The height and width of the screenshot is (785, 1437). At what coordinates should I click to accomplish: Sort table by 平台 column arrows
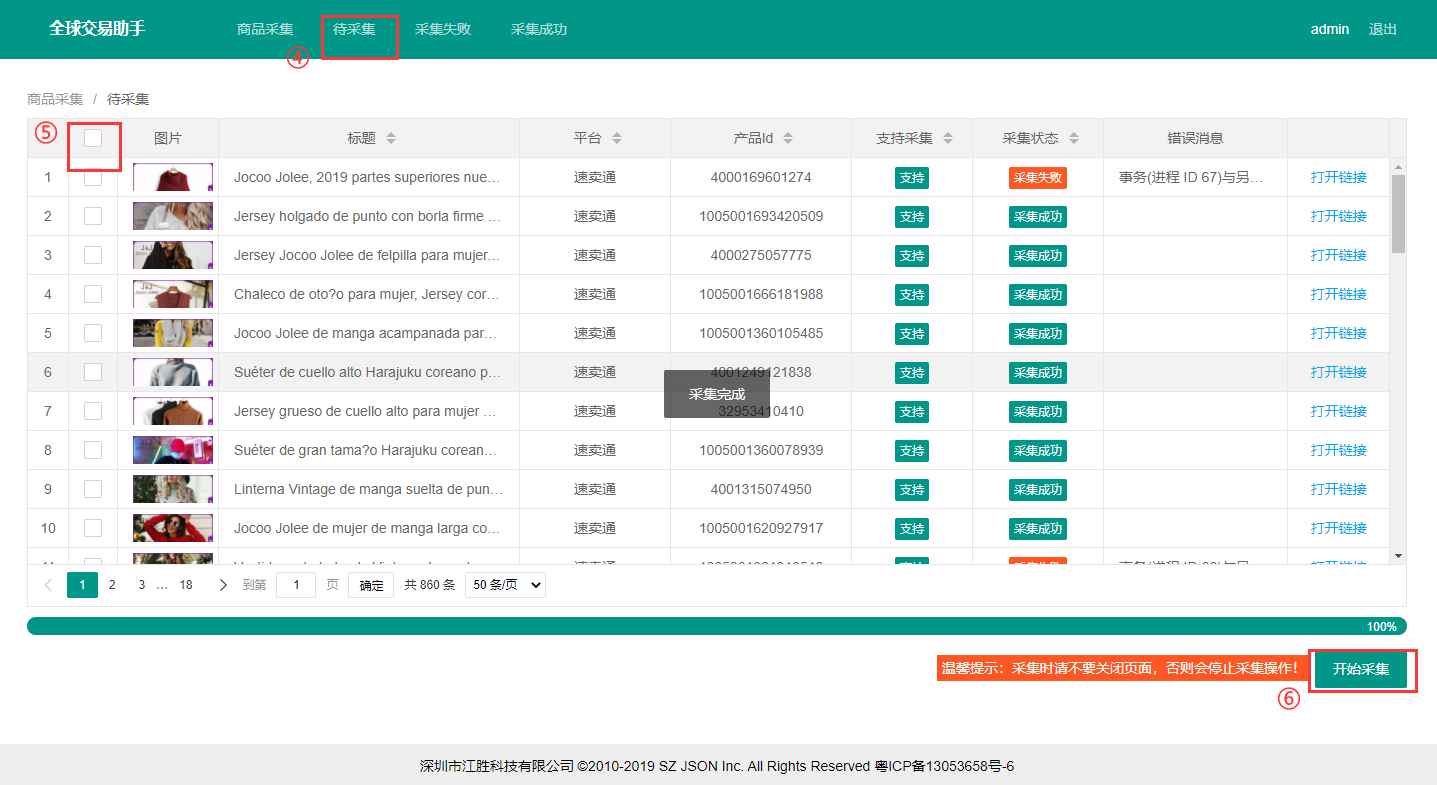[x=617, y=138]
